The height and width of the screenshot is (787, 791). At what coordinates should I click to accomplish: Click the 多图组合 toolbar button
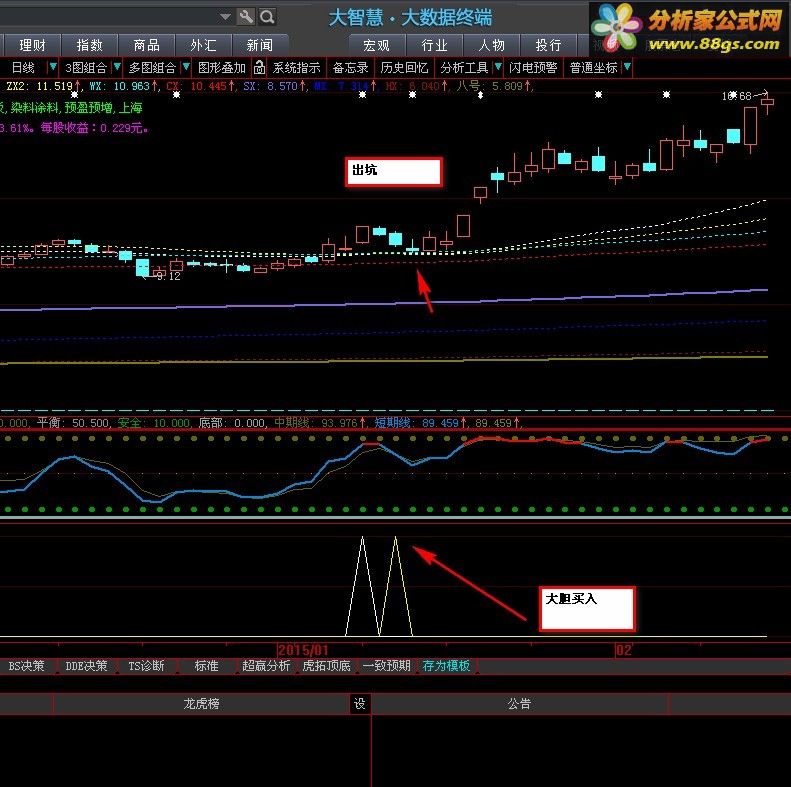(x=152, y=68)
